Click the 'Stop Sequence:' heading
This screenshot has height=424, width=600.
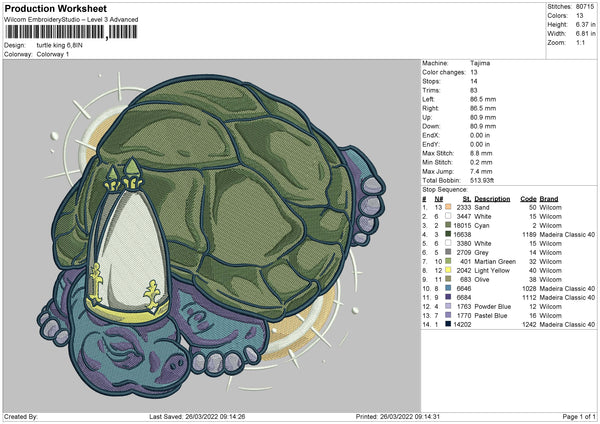[x=445, y=190]
